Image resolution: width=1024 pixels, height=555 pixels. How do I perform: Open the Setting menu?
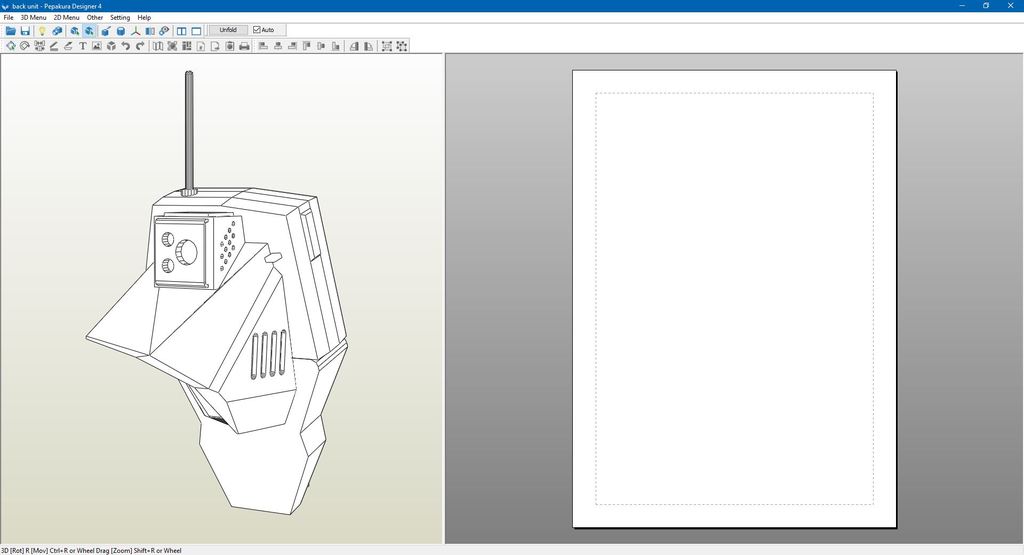point(120,18)
